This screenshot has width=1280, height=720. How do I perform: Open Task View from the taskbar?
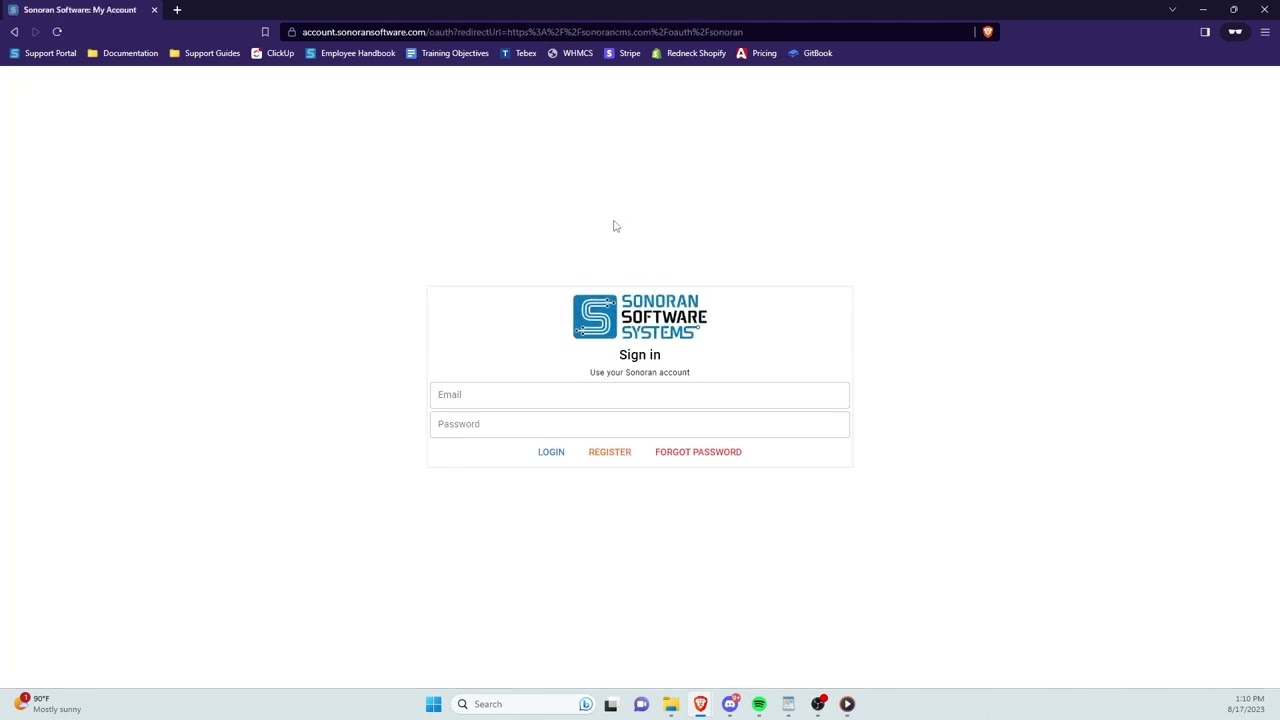point(611,704)
